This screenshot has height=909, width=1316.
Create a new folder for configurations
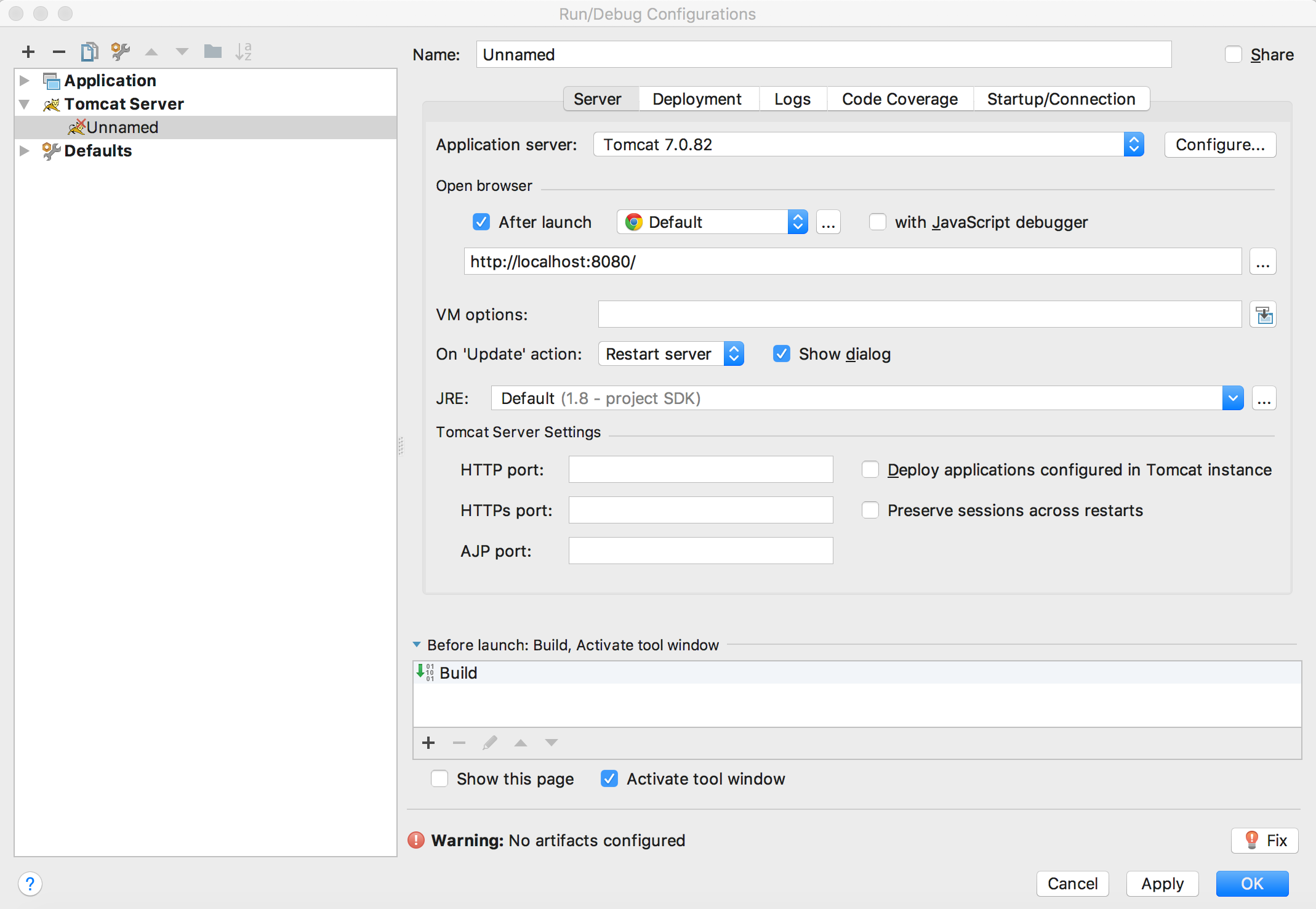(x=213, y=51)
